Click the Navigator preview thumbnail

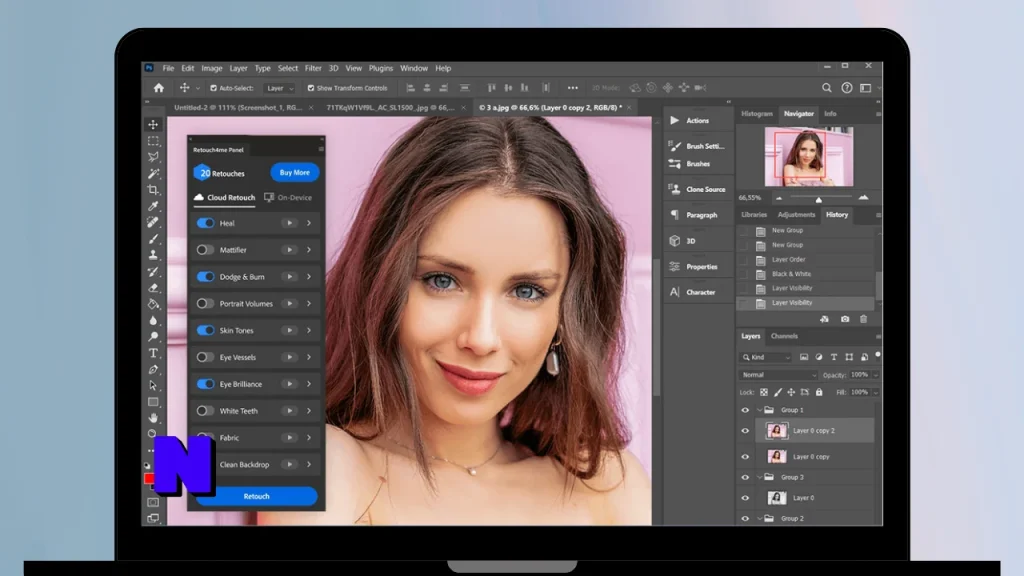(x=808, y=157)
